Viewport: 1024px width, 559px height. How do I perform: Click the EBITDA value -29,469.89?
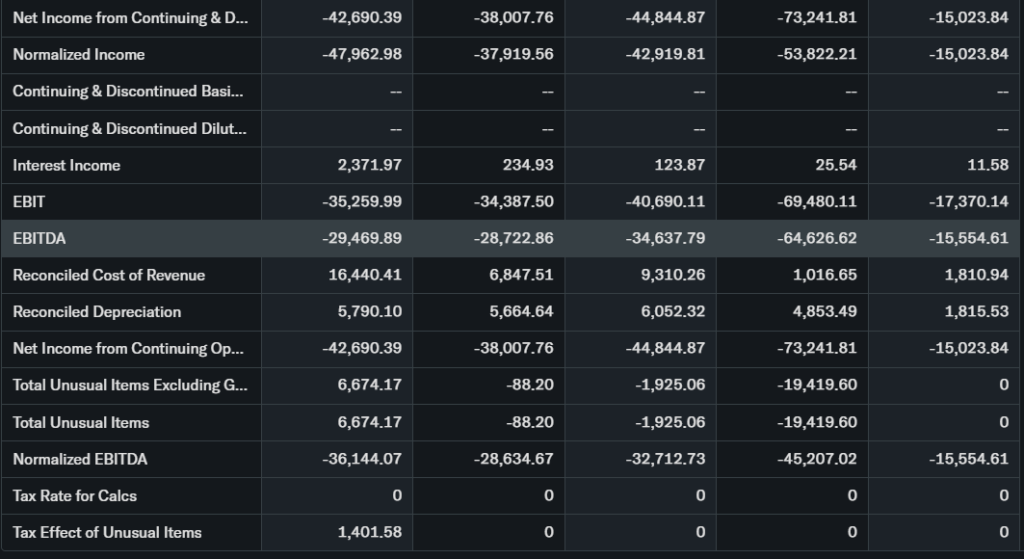(x=362, y=239)
